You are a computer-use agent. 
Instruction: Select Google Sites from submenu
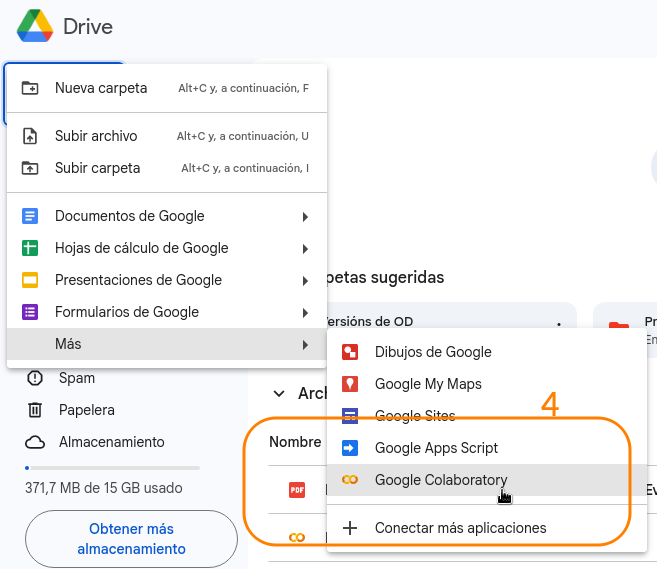click(x=487, y=416)
